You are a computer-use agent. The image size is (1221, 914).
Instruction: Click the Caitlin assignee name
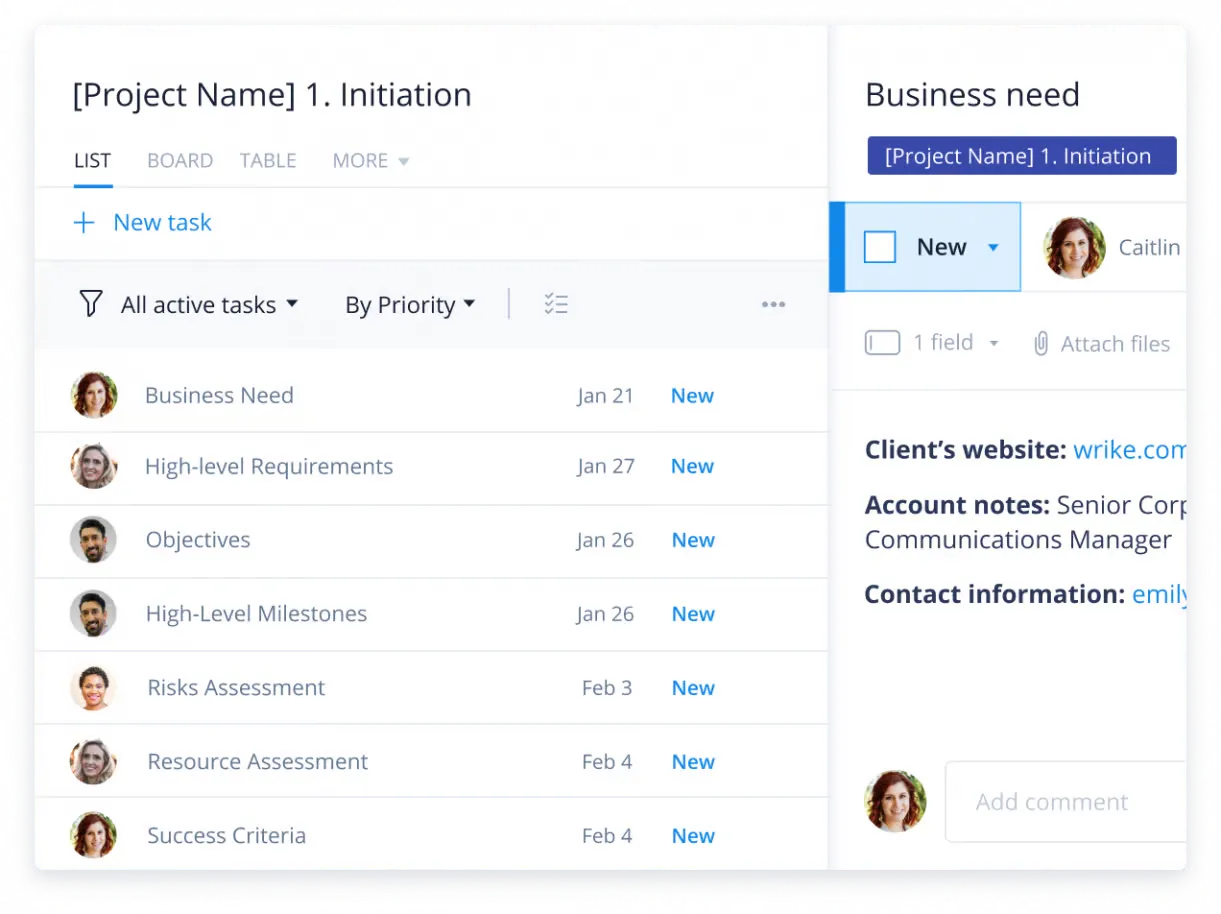tap(1149, 248)
